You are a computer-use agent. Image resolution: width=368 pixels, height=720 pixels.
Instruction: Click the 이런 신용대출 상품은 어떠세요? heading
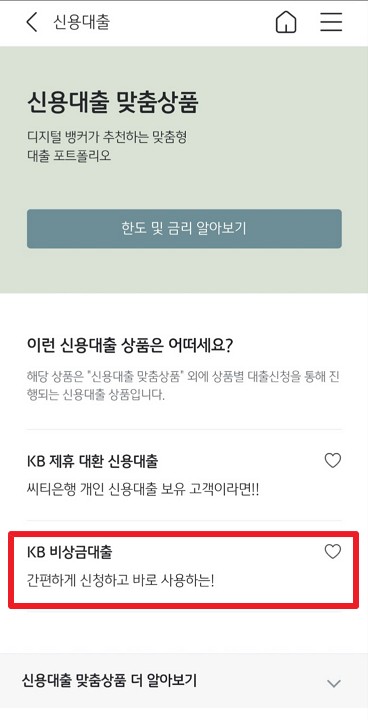(131, 345)
